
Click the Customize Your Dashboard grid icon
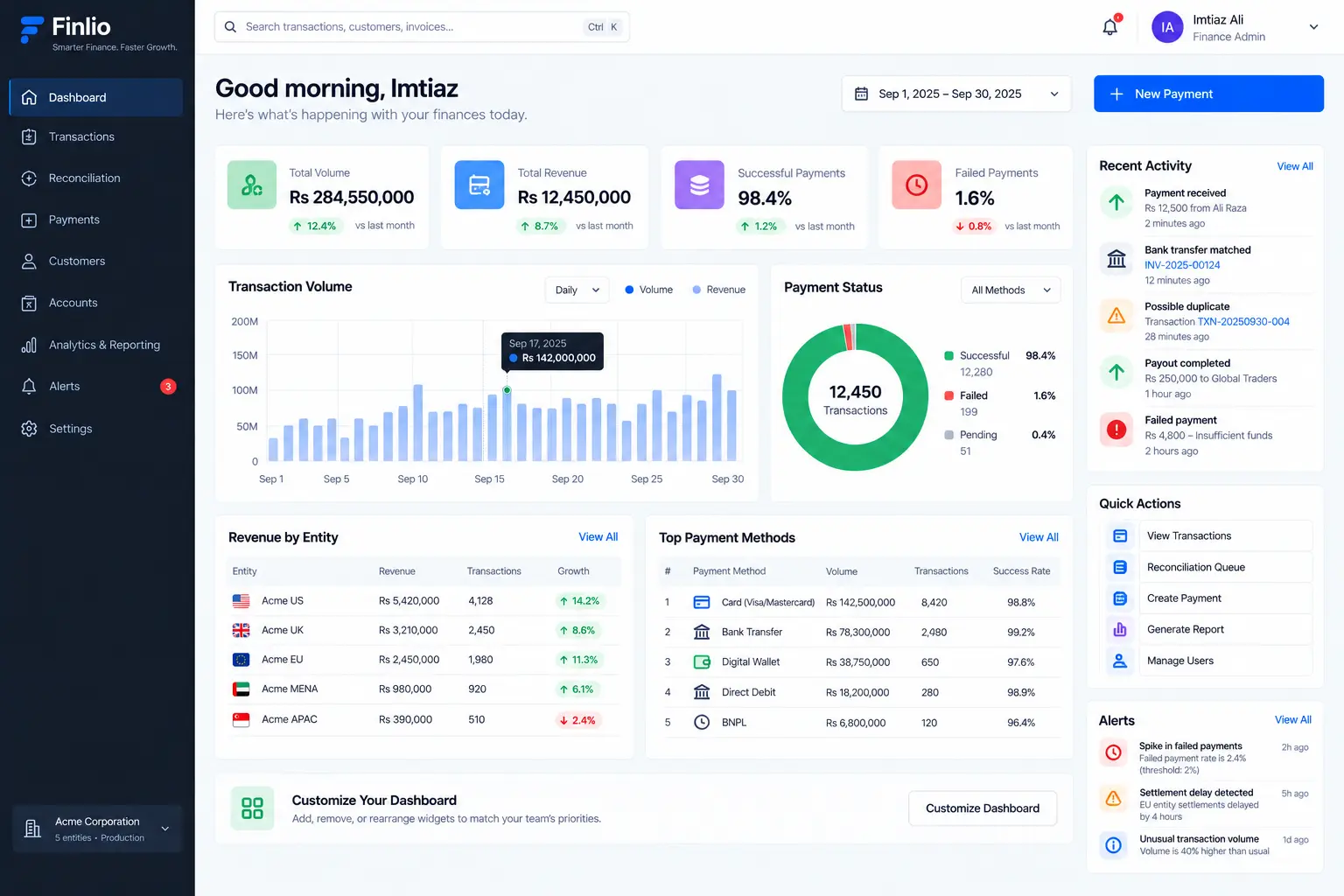tap(252, 808)
